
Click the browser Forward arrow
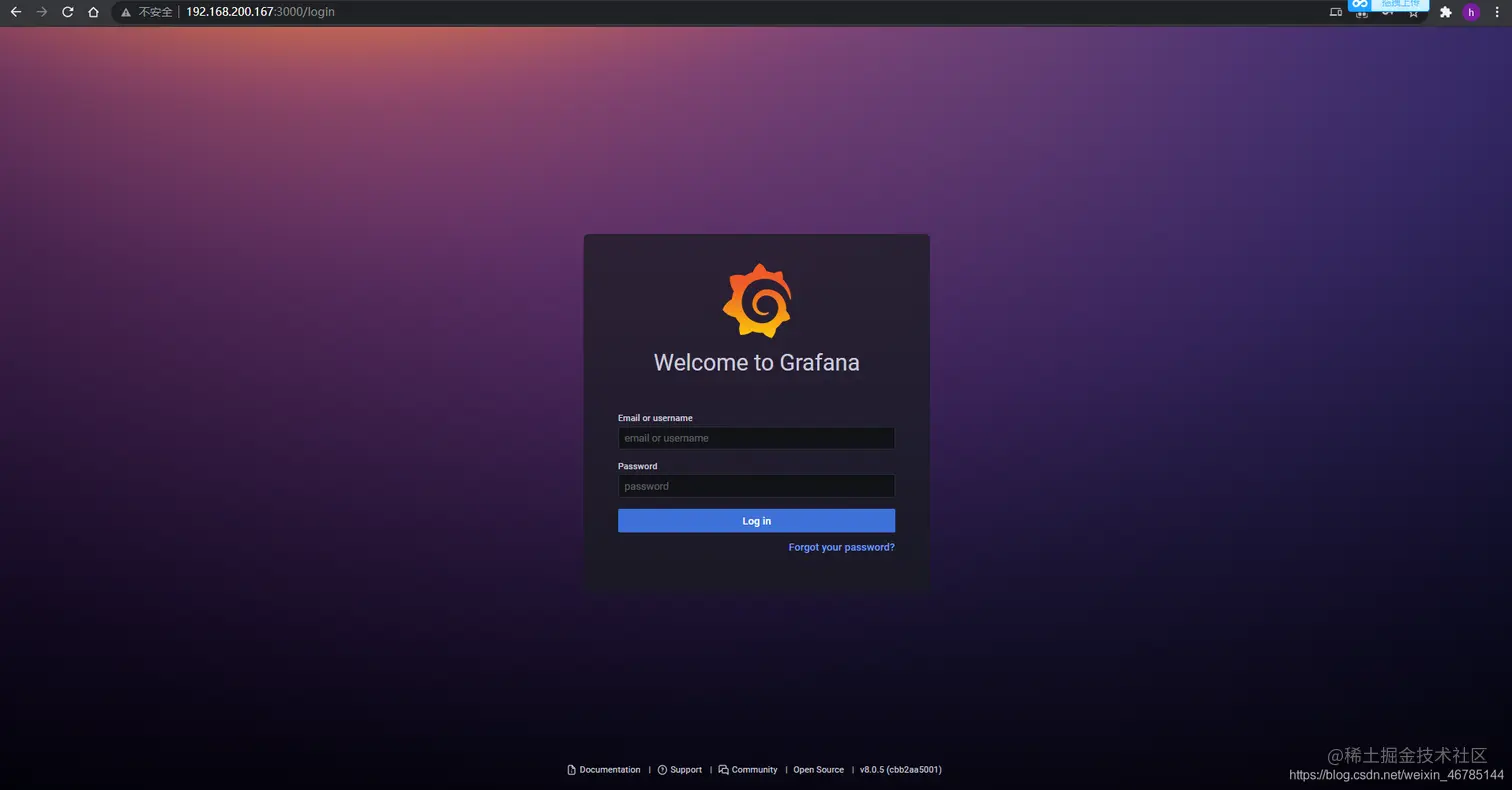click(42, 12)
